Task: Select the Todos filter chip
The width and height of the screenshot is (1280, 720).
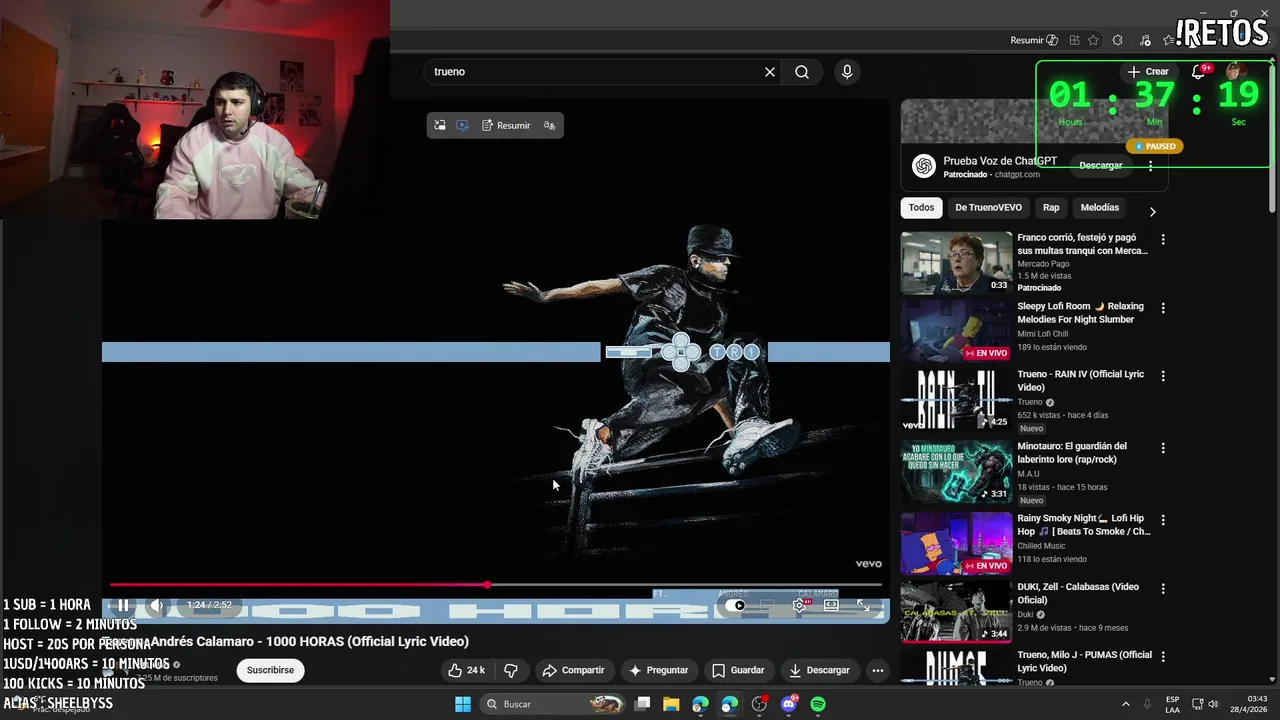Action: click(921, 207)
